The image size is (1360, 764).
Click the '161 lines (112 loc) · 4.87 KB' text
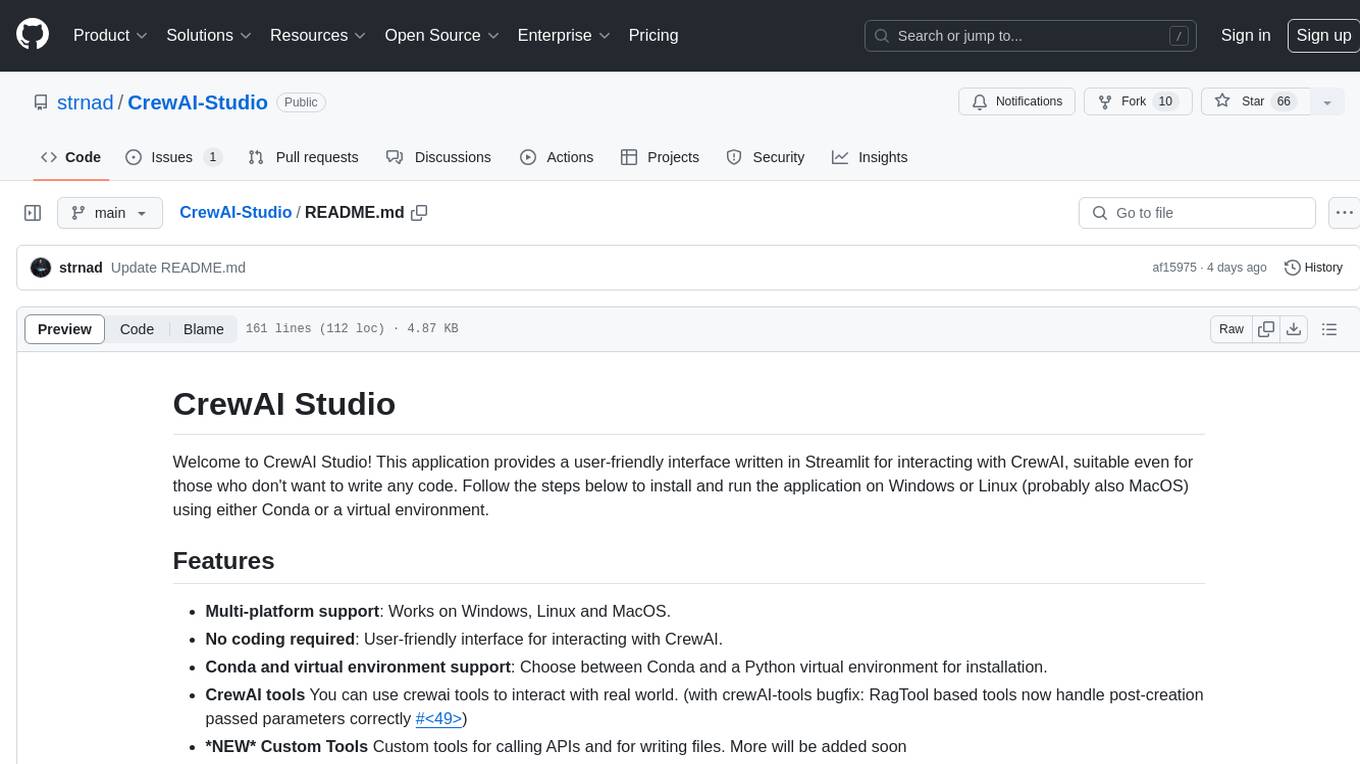pos(352,329)
